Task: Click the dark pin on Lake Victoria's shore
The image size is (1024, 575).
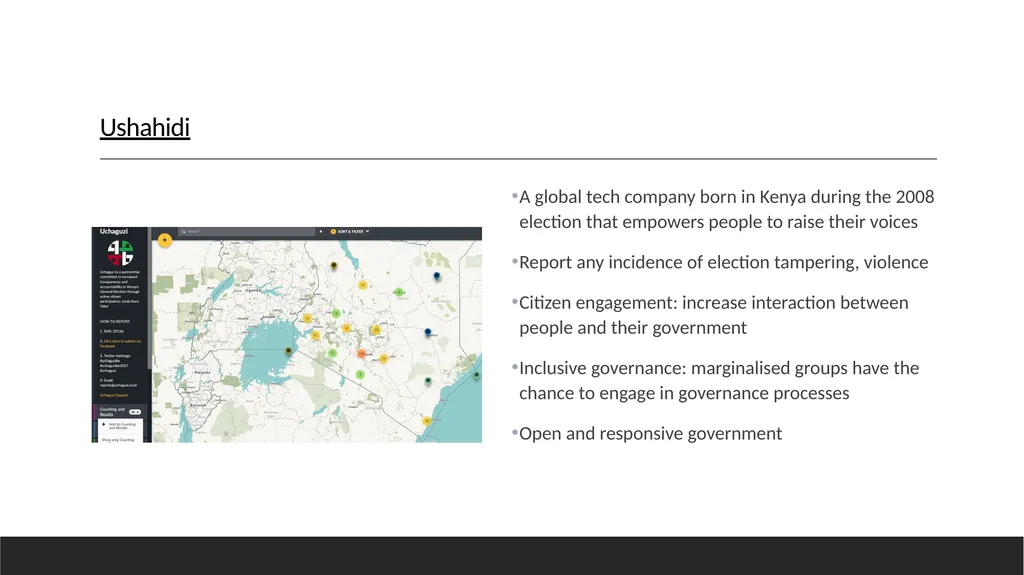Action: click(289, 351)
